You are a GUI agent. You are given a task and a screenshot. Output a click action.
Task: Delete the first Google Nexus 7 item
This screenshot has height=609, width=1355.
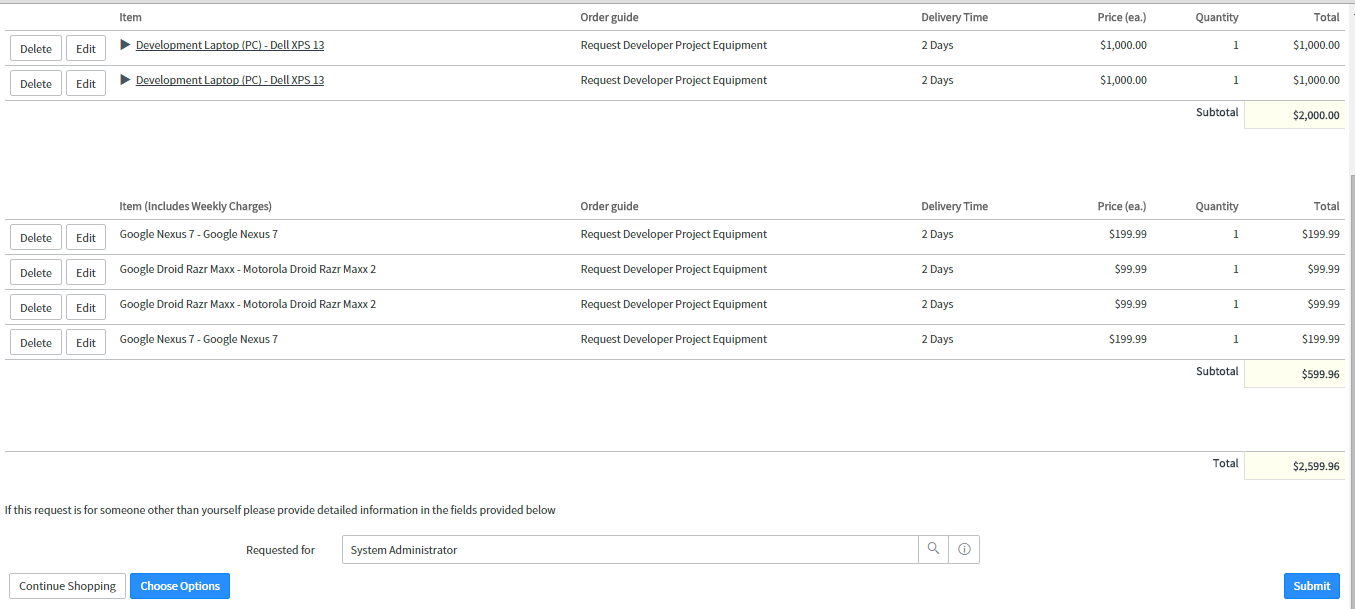tap(36, 238)
